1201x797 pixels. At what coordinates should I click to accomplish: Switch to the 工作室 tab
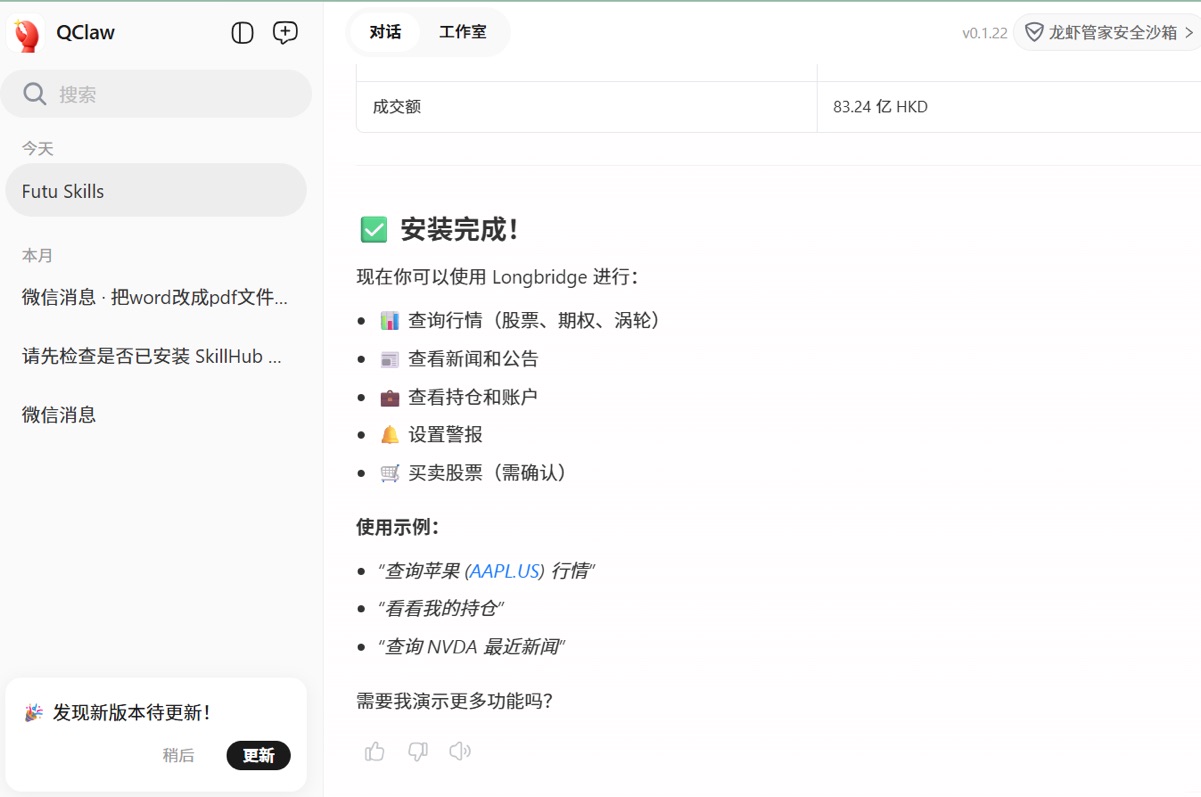coord(462,32)
